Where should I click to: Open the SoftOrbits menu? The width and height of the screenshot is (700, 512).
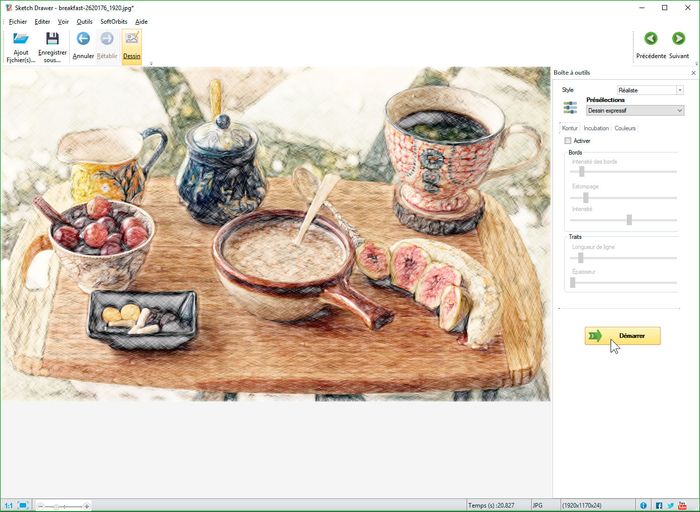click(113, 21)
